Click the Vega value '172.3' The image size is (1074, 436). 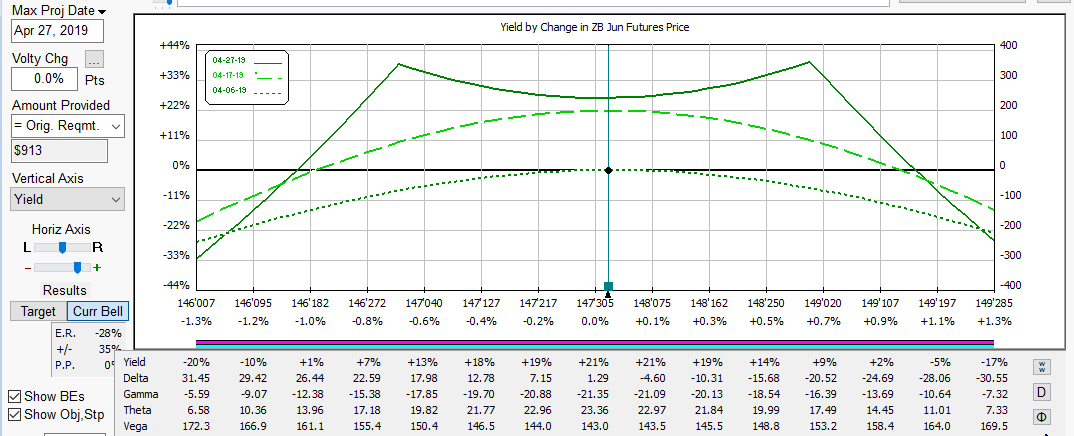(x=196, y=427)
